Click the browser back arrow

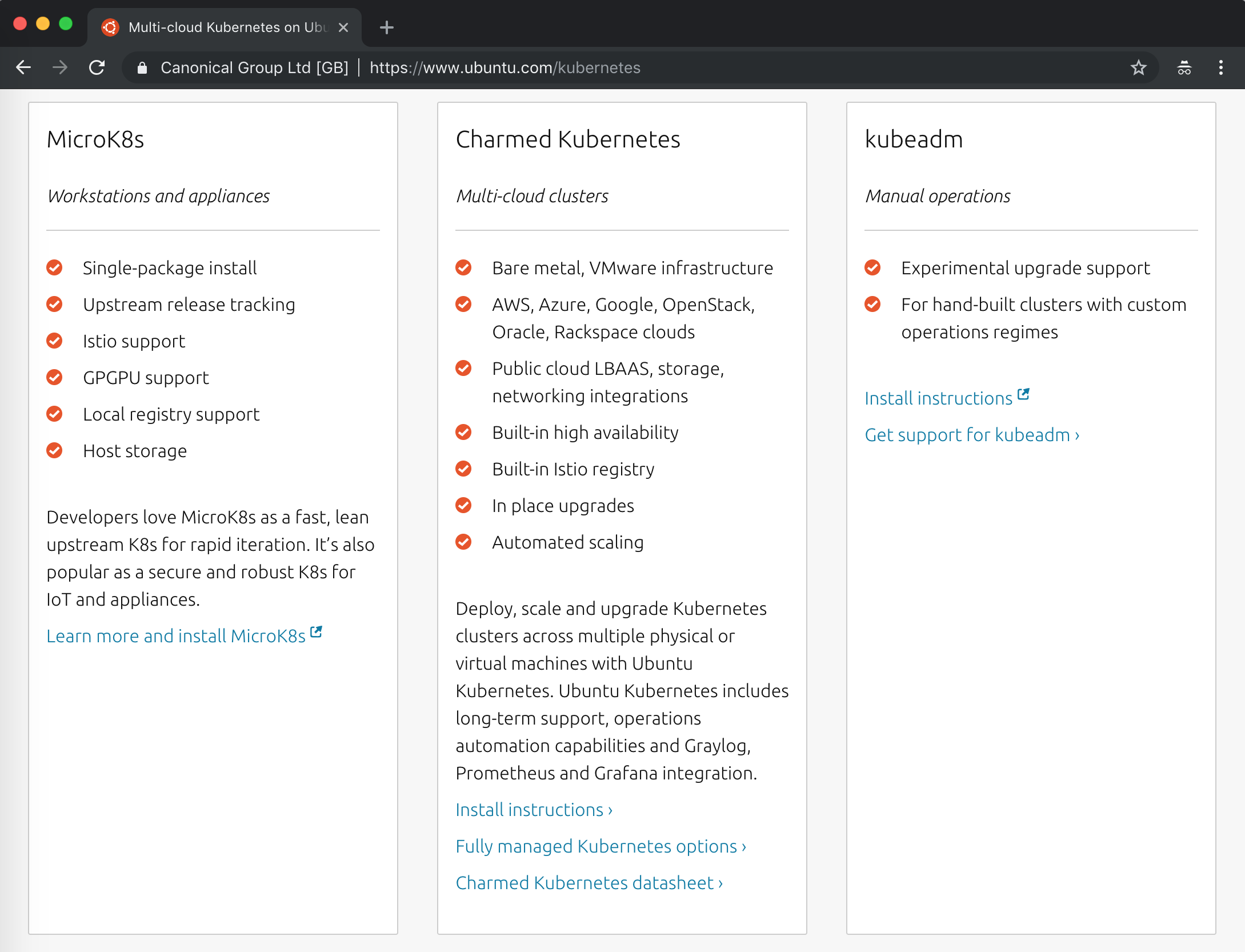coord(23,67)
